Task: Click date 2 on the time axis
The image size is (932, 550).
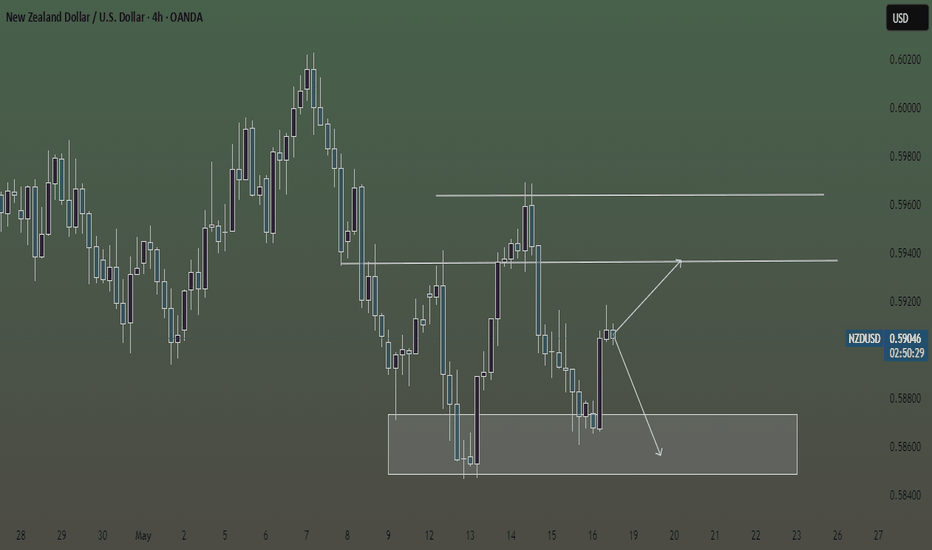Action: tap(184, 535)
